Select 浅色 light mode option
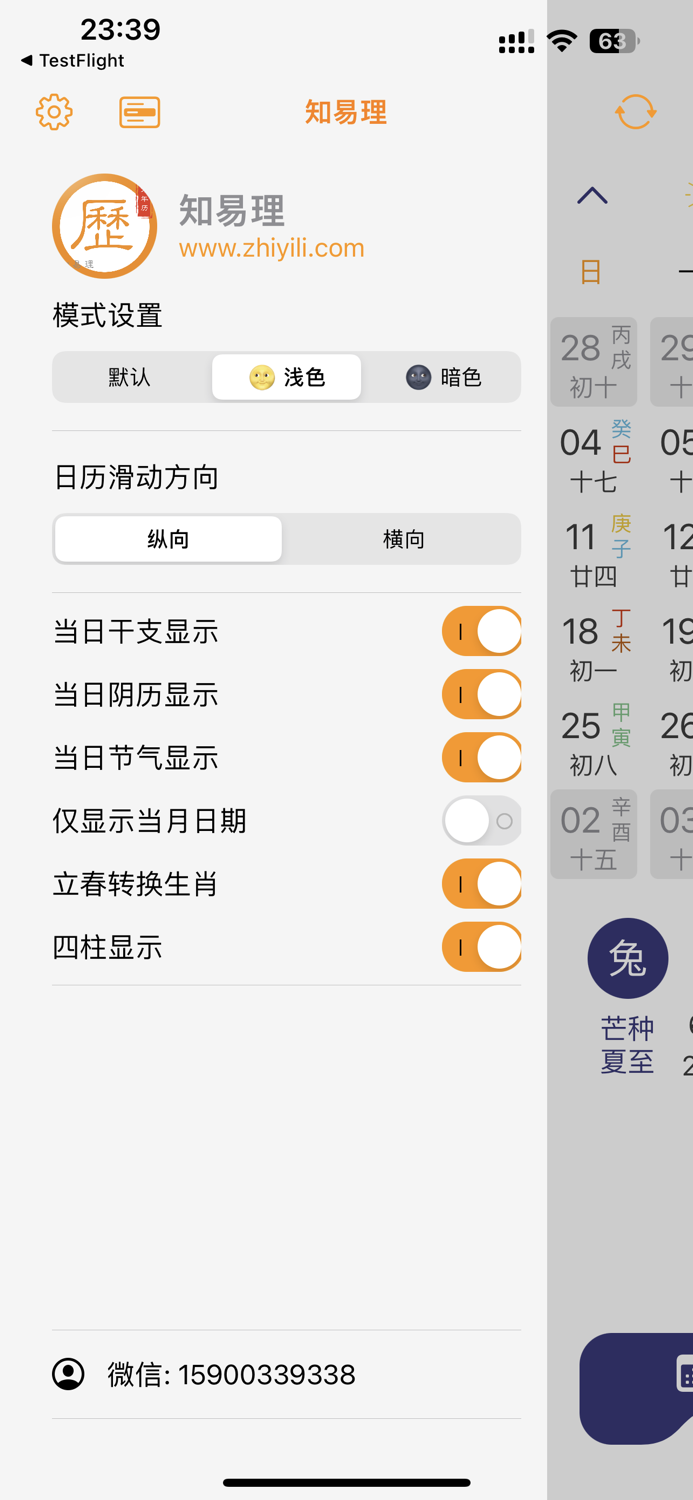This screenshot has width=693, height=1500. click(286, 377)
